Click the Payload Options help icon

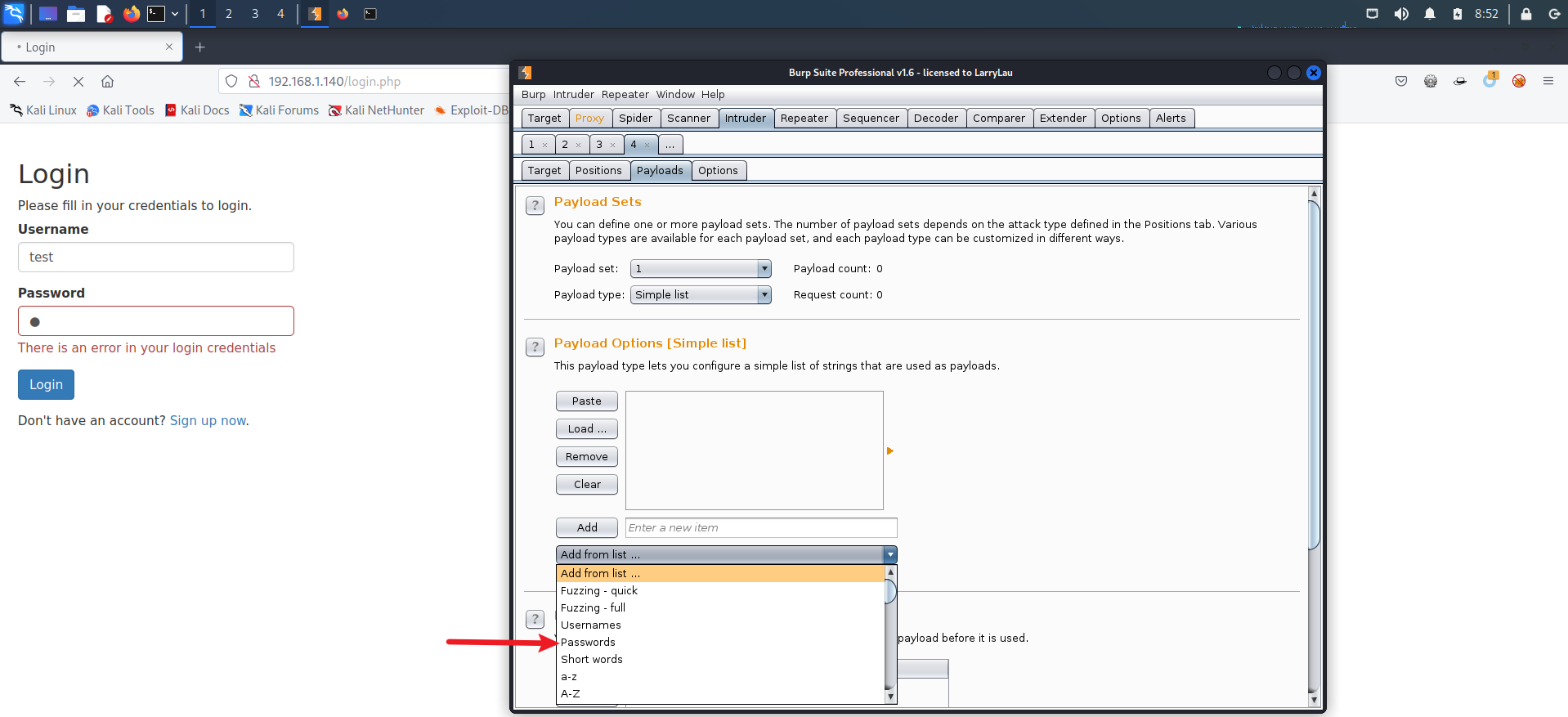[x=535, y=347]
